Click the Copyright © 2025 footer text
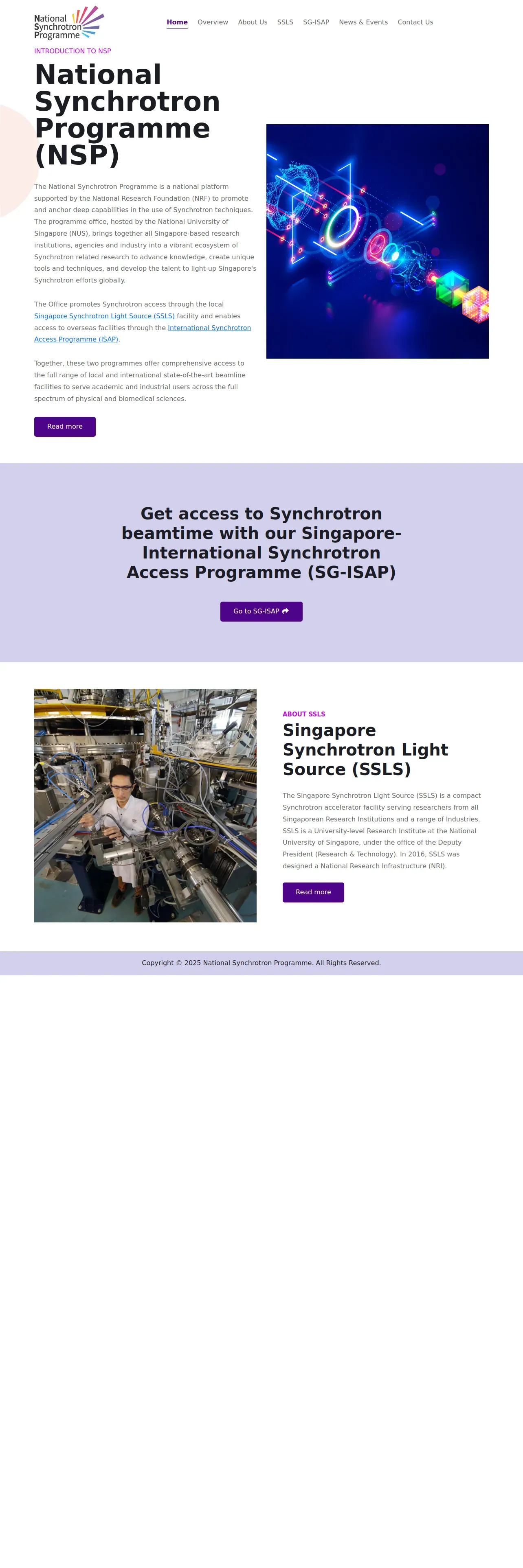The height and width of the screenshot is (1568, 523). pos(261,963)
